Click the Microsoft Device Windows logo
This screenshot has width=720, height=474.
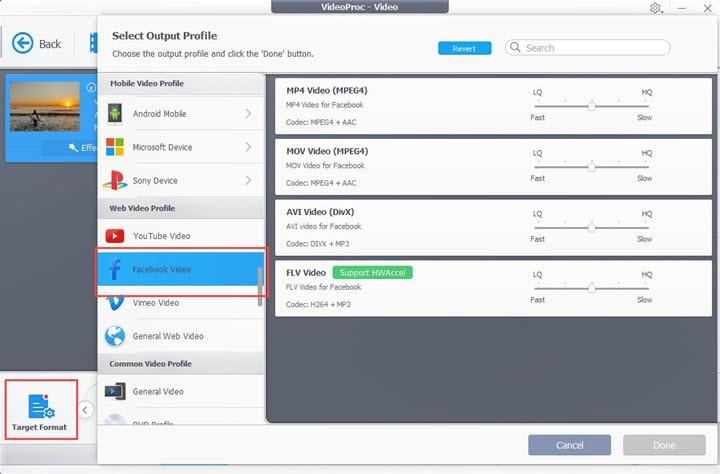[x=114, y=148]
